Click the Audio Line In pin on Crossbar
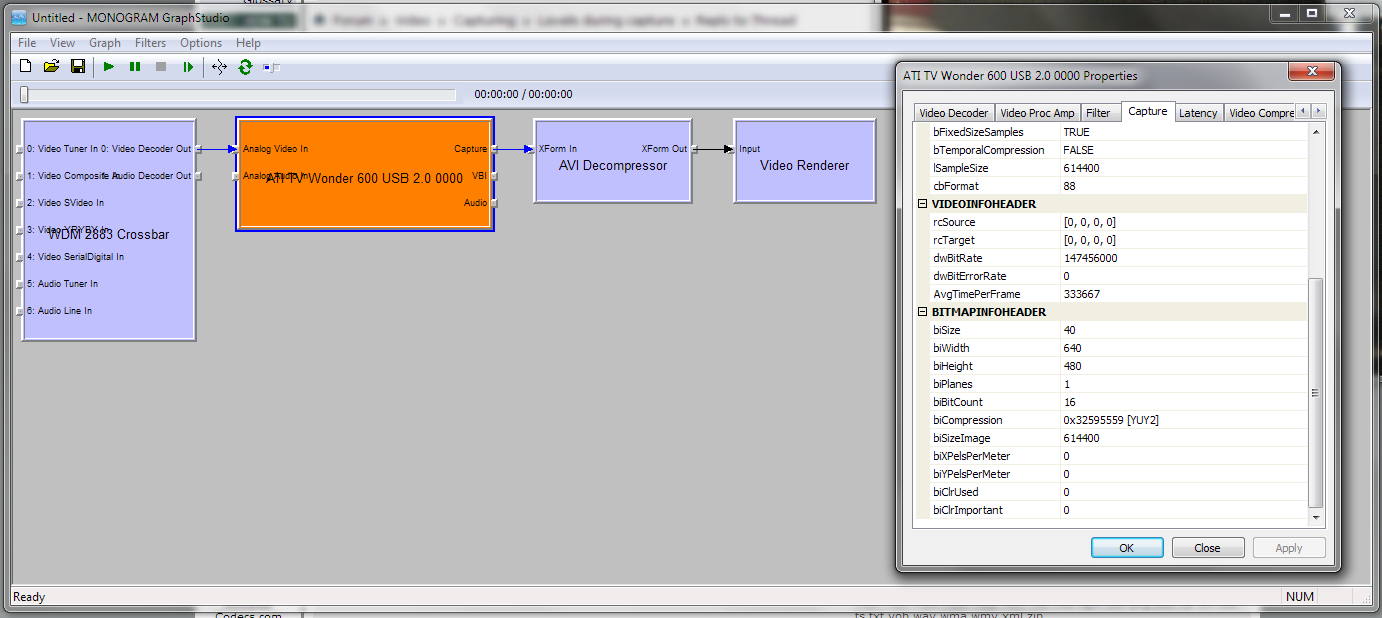This screenshot has width=1382, height=618. coord(19,311)
